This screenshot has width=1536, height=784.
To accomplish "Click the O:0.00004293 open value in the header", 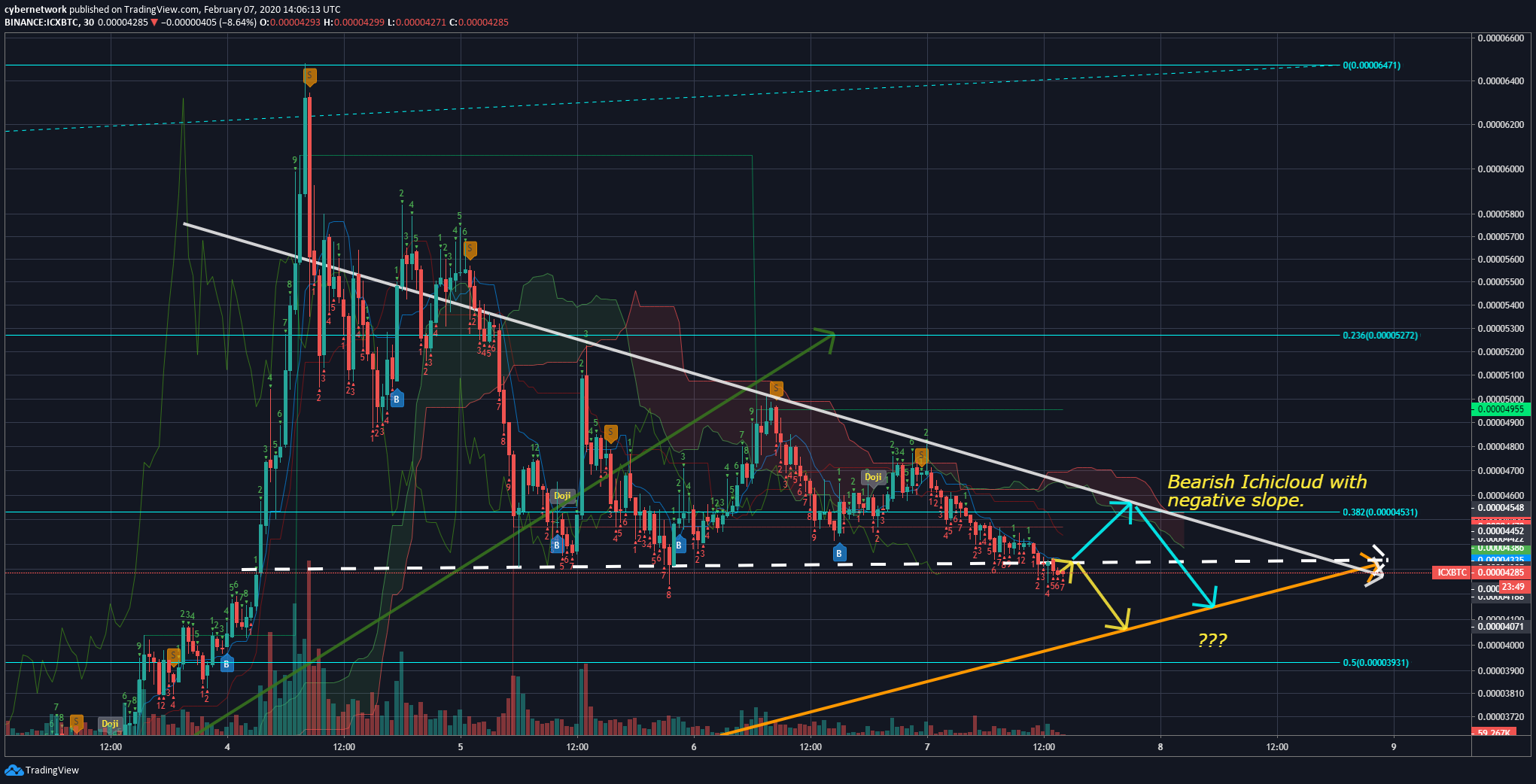I will [290, 23].
